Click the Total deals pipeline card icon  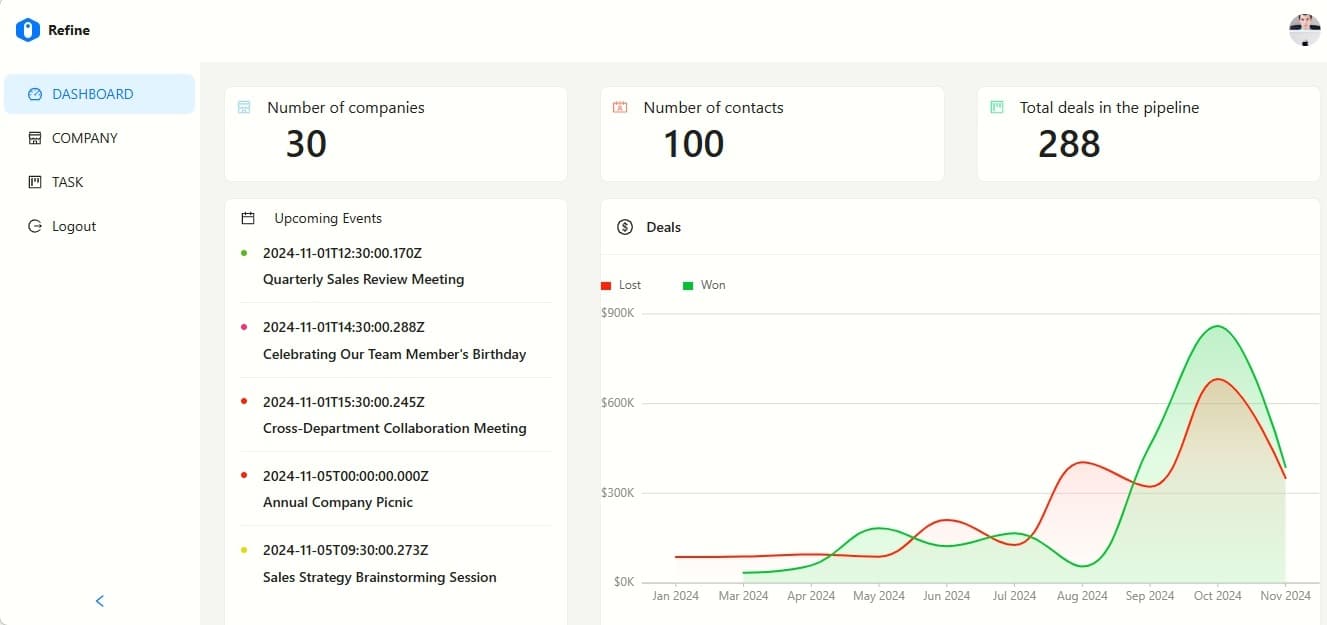pos(996,107)
